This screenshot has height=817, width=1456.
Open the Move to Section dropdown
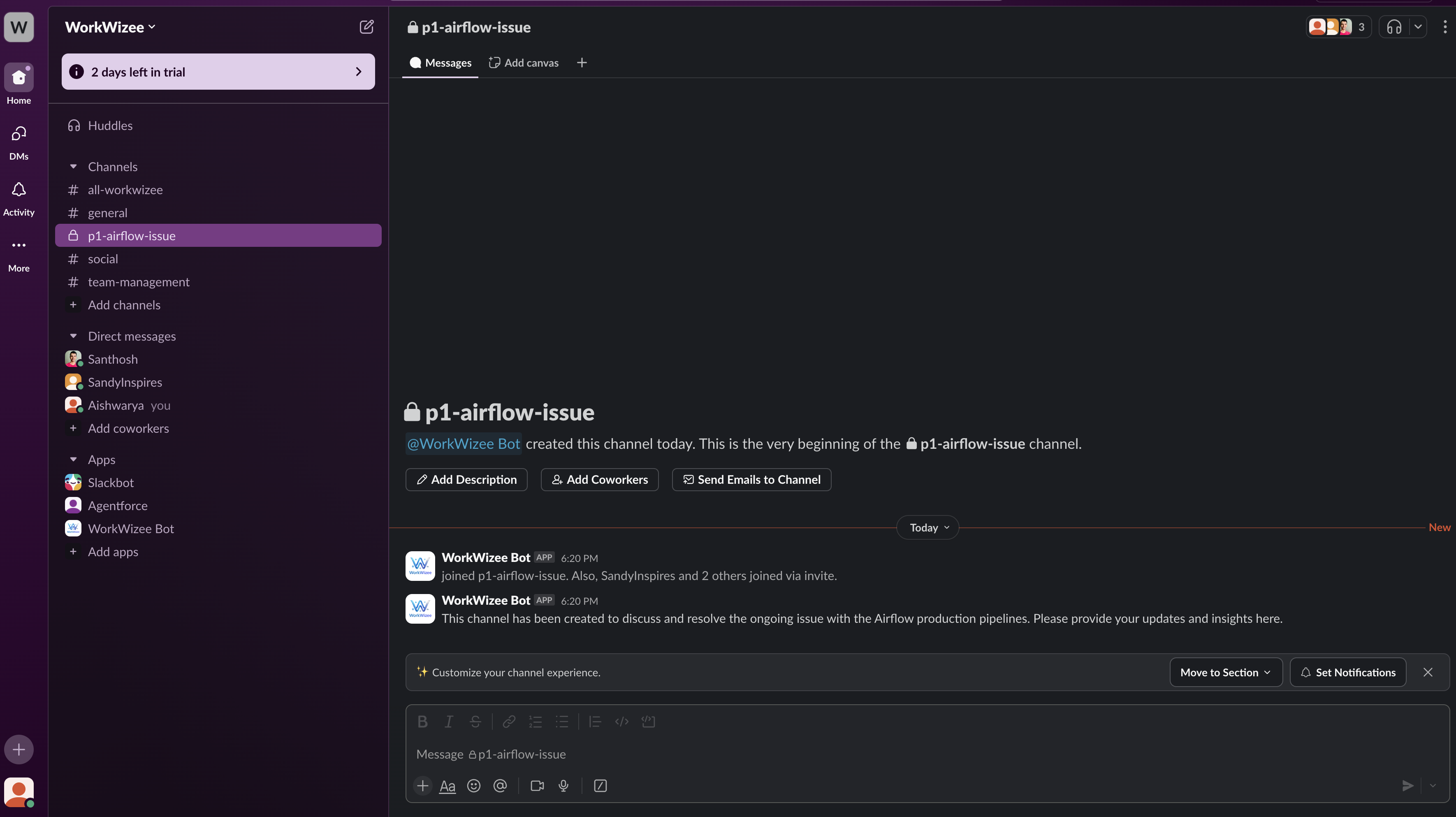1225,672
